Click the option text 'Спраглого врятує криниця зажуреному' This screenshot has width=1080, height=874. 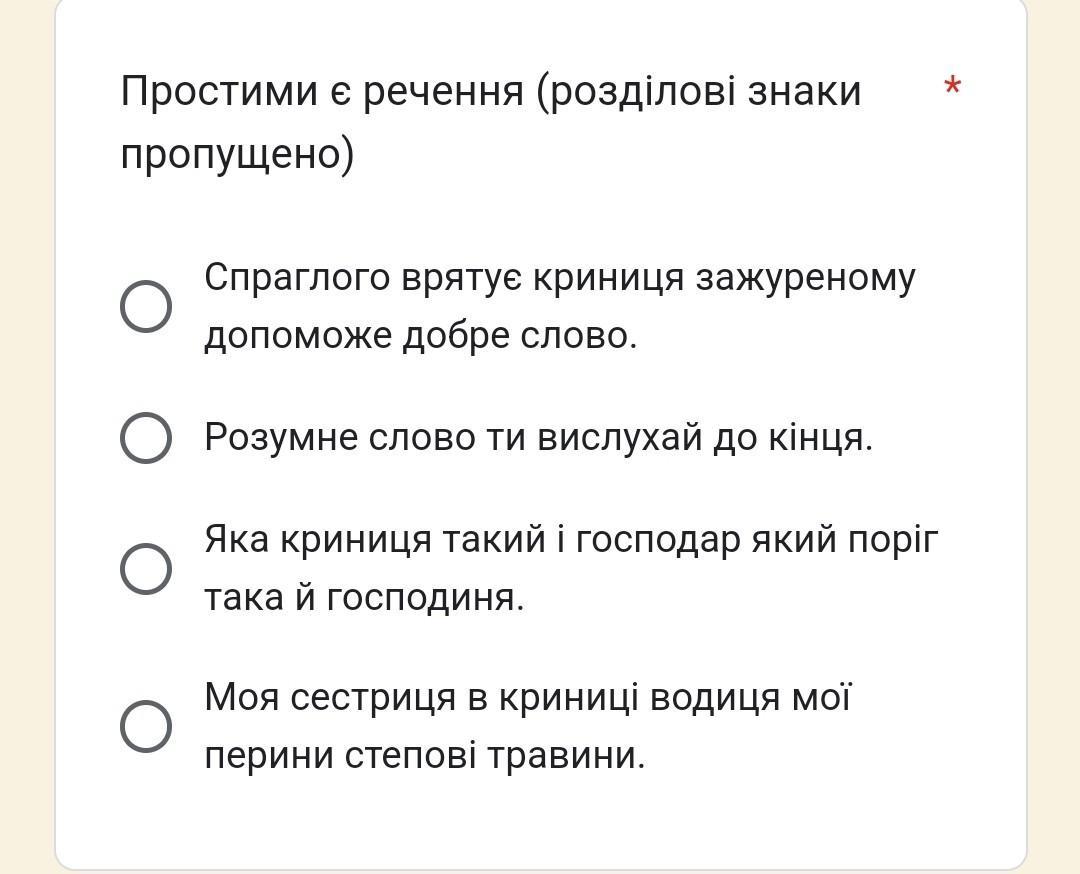[x=559, y=277]
